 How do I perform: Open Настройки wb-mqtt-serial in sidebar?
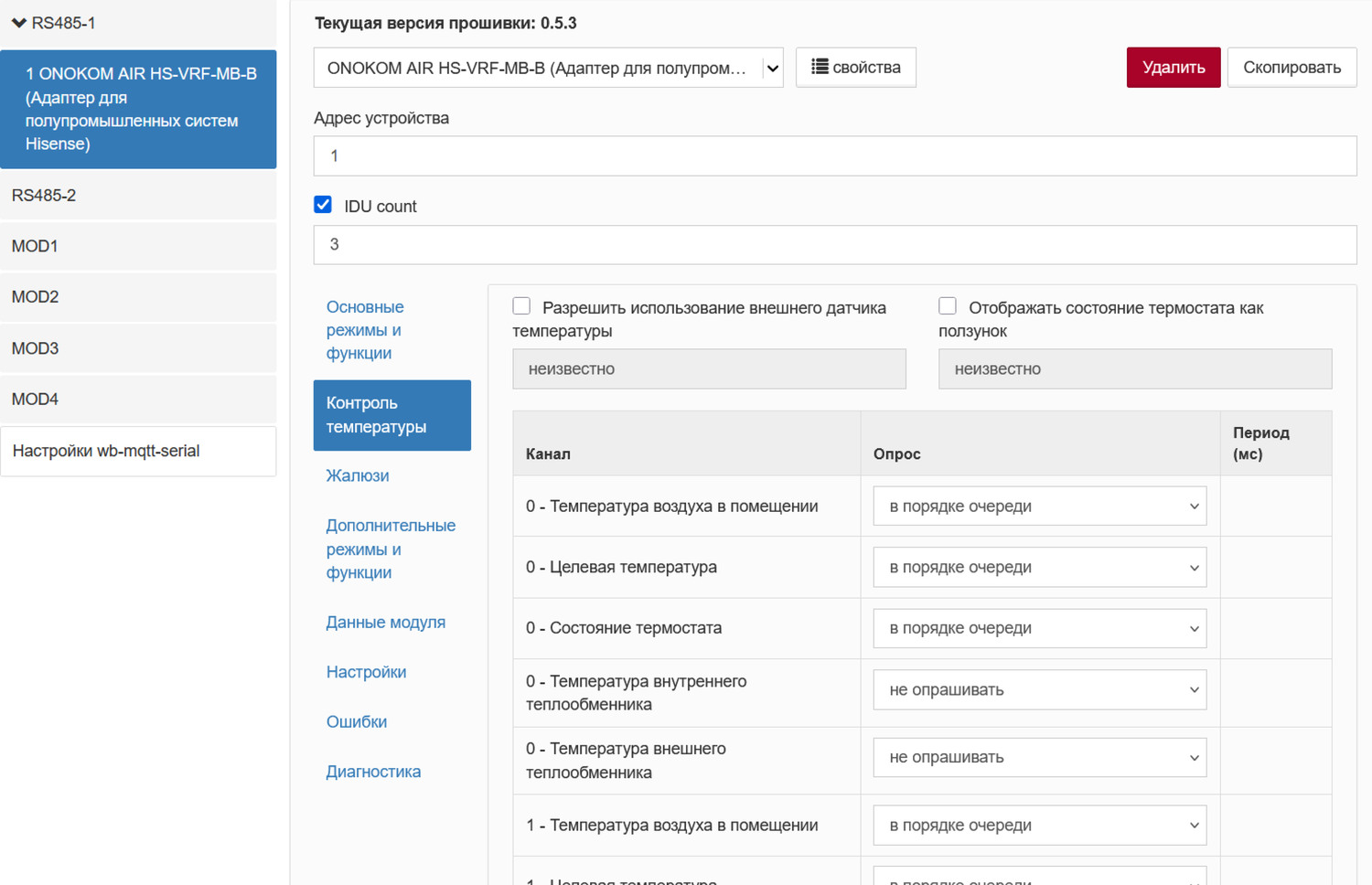click(x=106, y=451)
